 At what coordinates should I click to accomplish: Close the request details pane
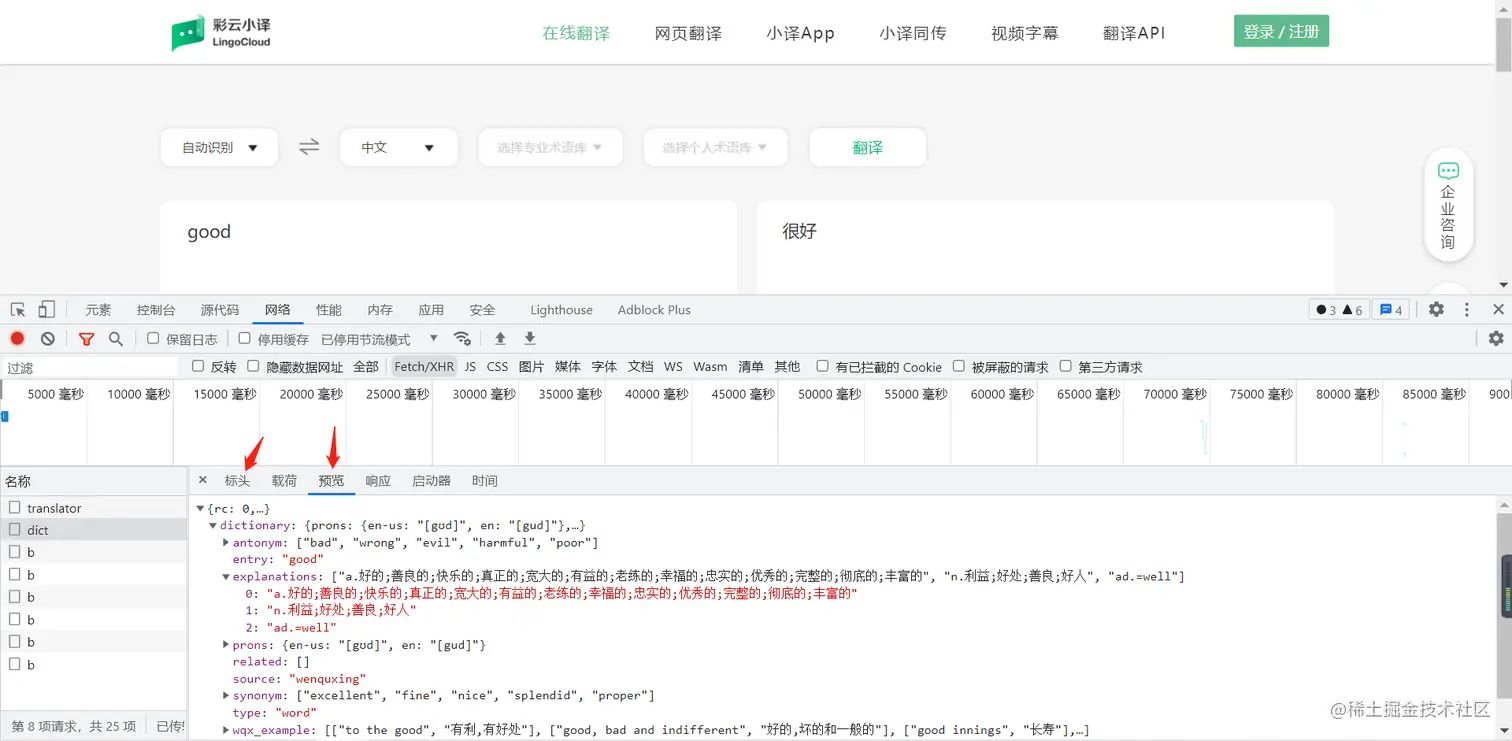(203, 481)
